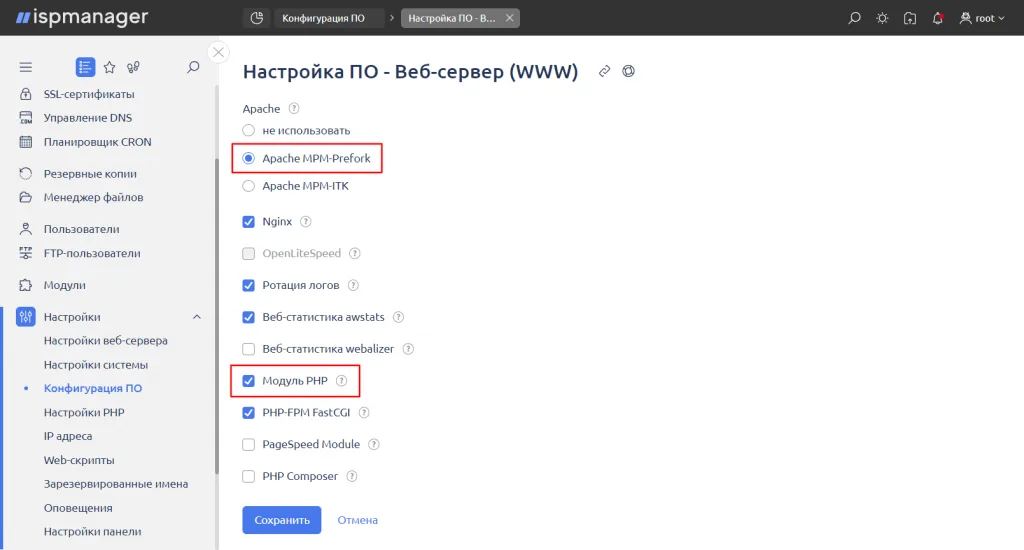Go to Зарезервированные имена
The width and height of the screenshot is (1024, 550).
tap(116, 484)
